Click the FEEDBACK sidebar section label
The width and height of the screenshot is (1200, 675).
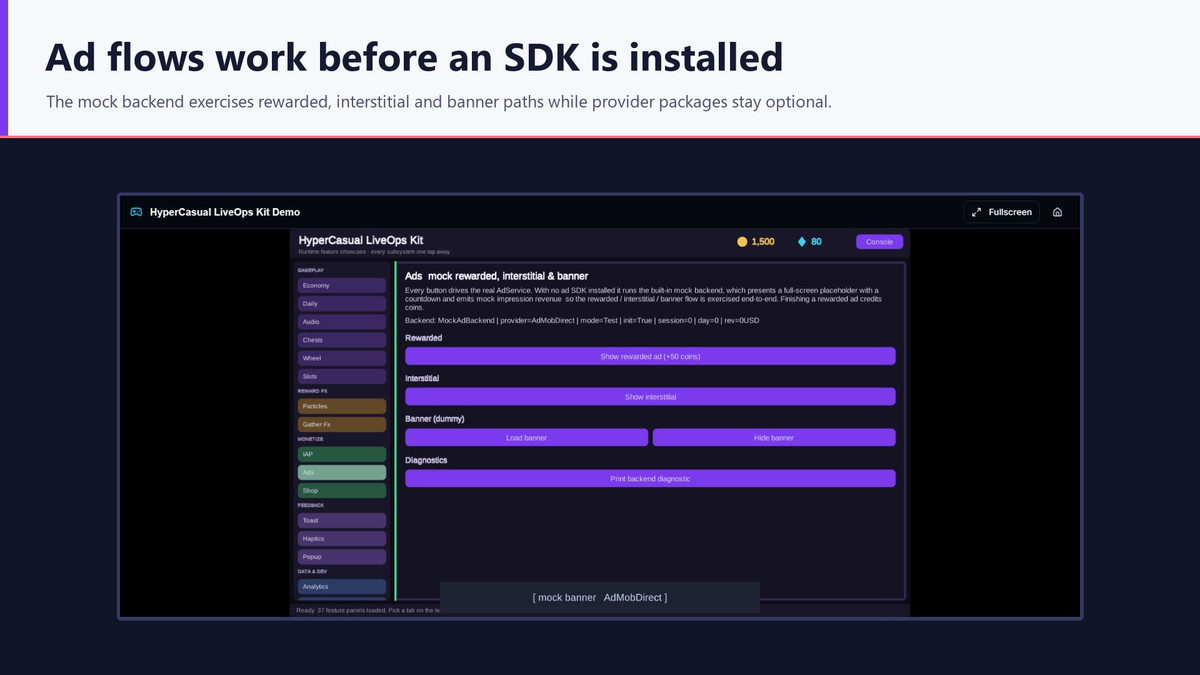(x=311, y=505)
